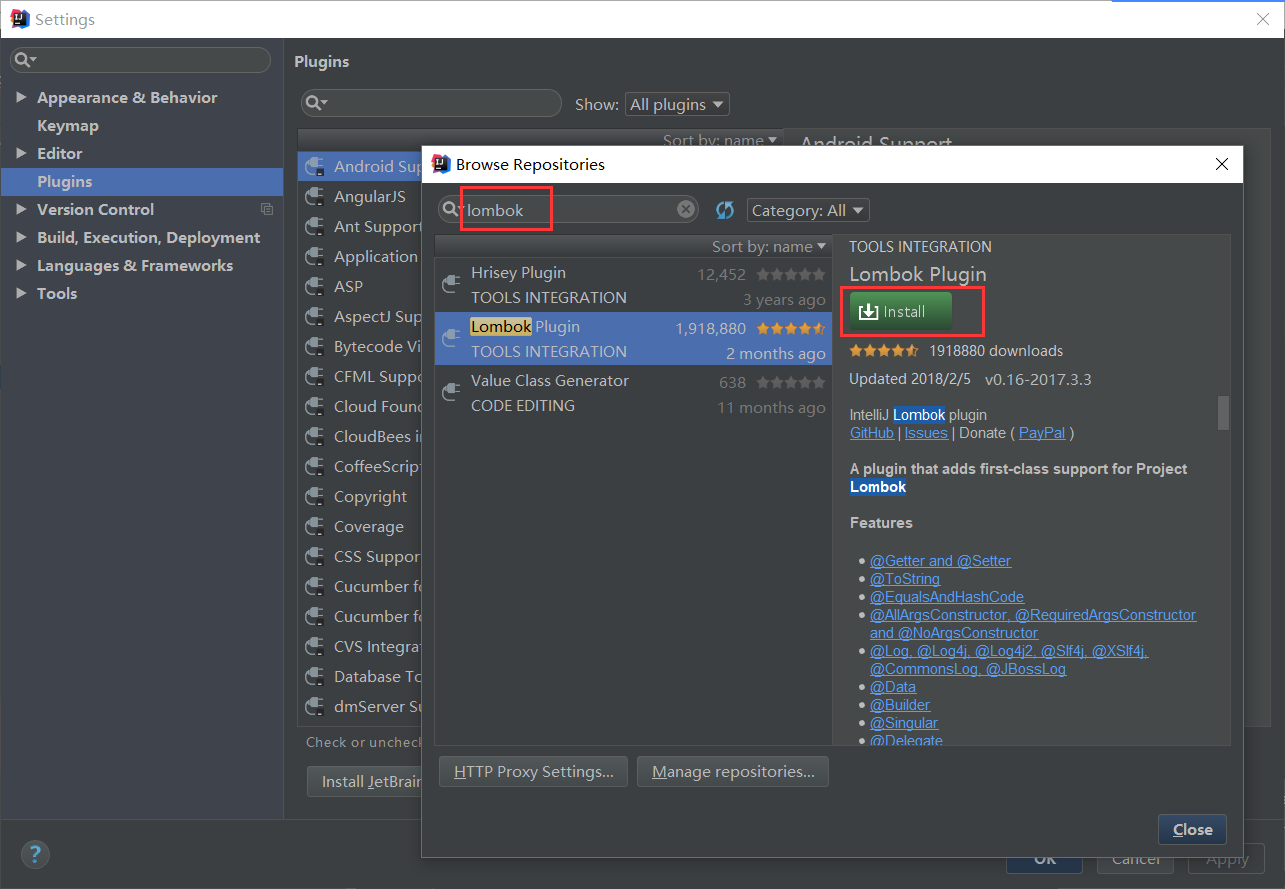
Task: Click Install JetBrains plugin button
Action: pyautogui.click(x=365, y=781)
